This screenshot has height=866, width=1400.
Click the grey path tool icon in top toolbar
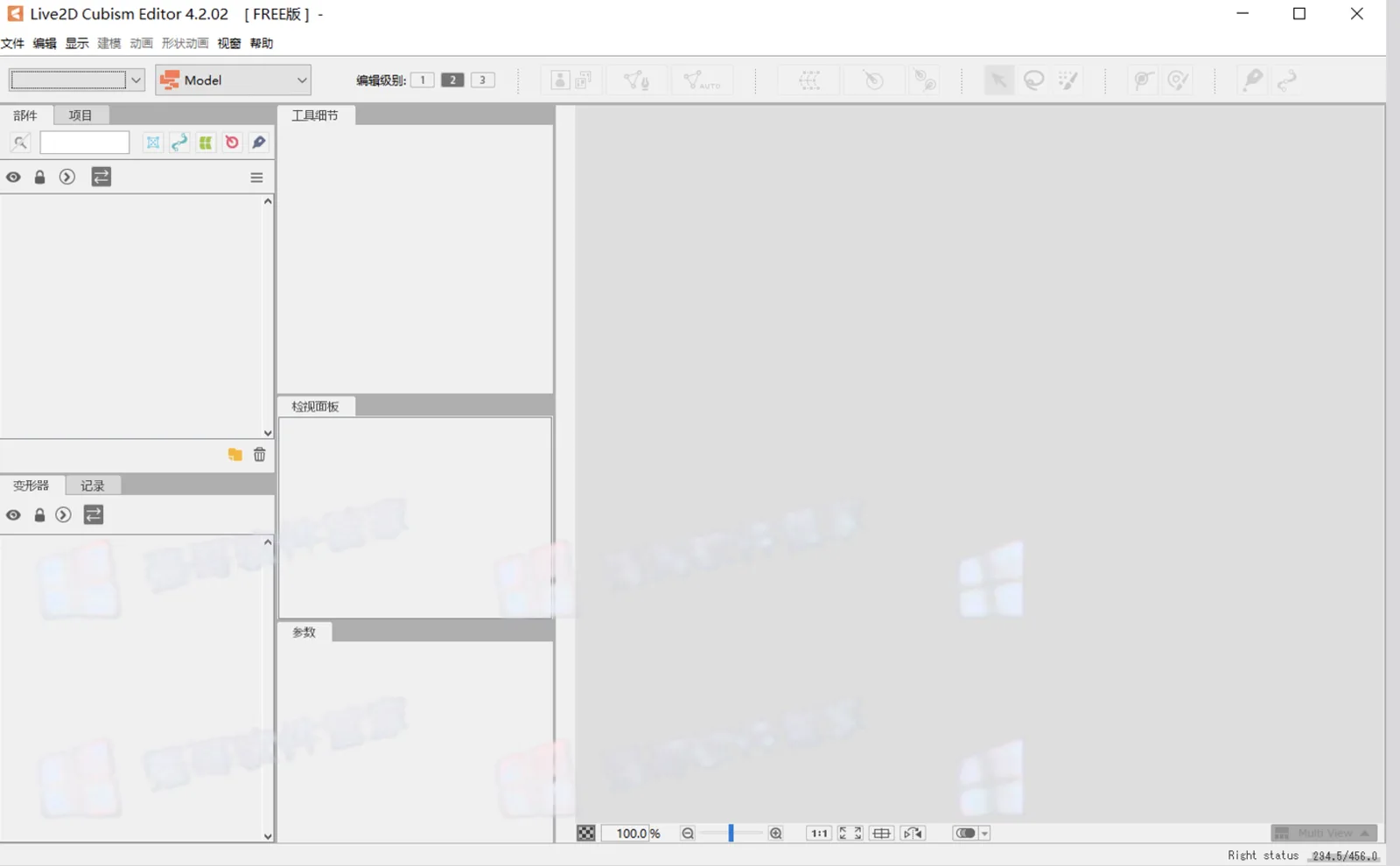1286,80
